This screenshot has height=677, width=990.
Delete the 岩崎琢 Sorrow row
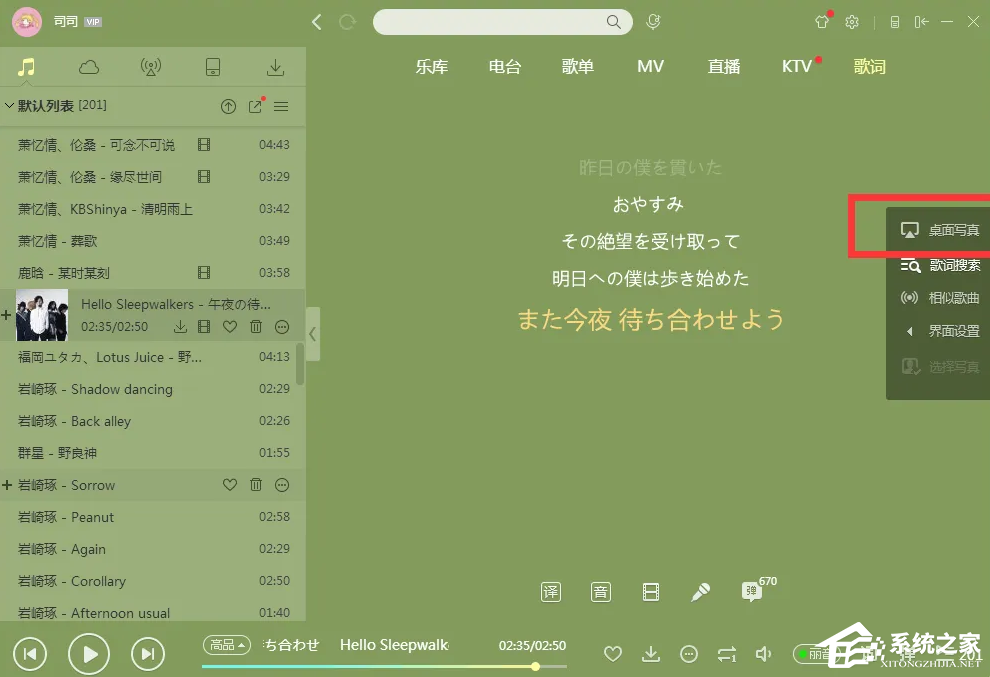[256, 484]
